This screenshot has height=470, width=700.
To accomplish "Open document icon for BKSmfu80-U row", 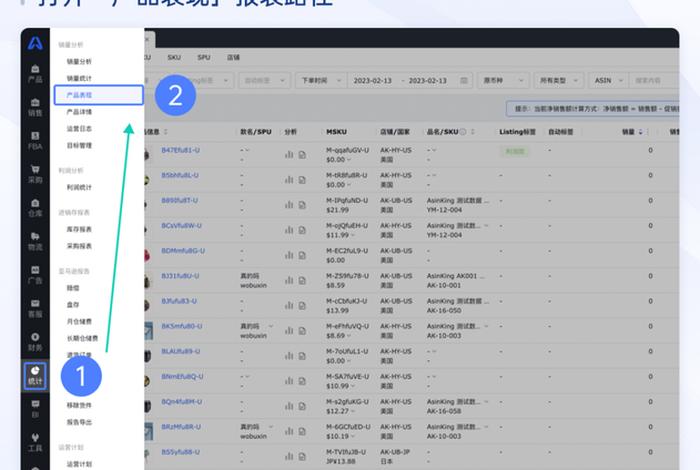I will click(x=302, y=331).
